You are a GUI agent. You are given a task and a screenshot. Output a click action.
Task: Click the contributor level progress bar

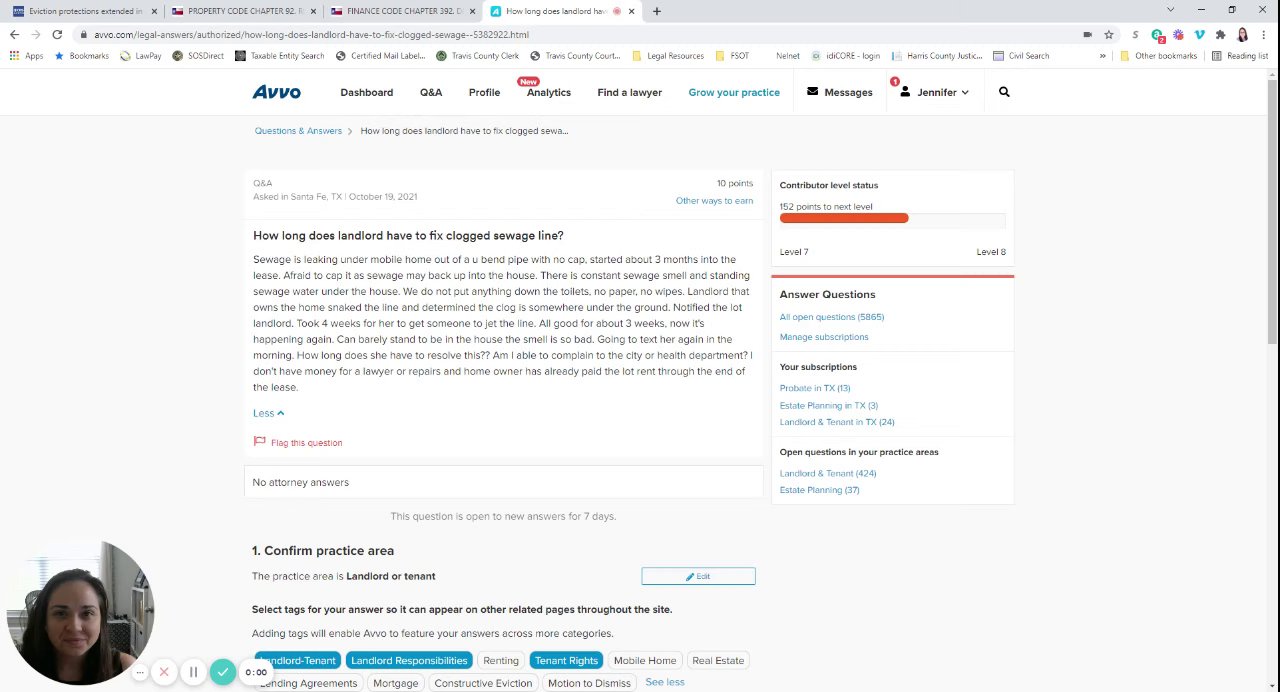tap(892, 218)
